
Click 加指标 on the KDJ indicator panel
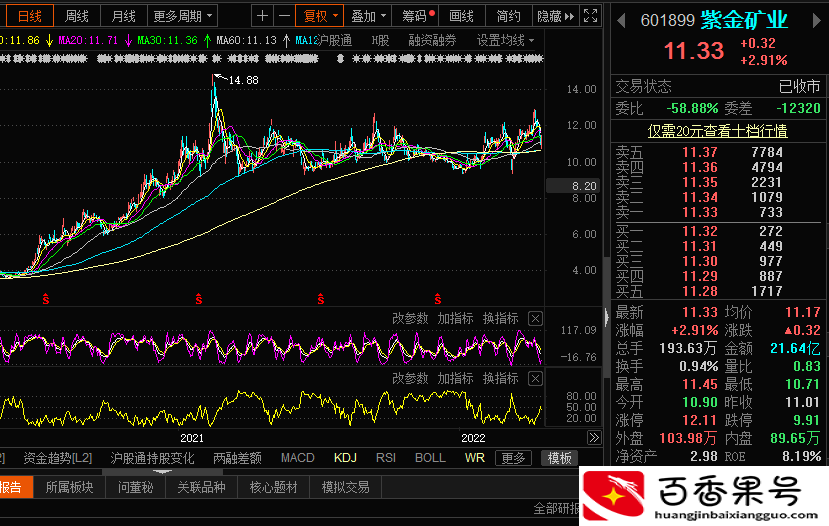455,318
